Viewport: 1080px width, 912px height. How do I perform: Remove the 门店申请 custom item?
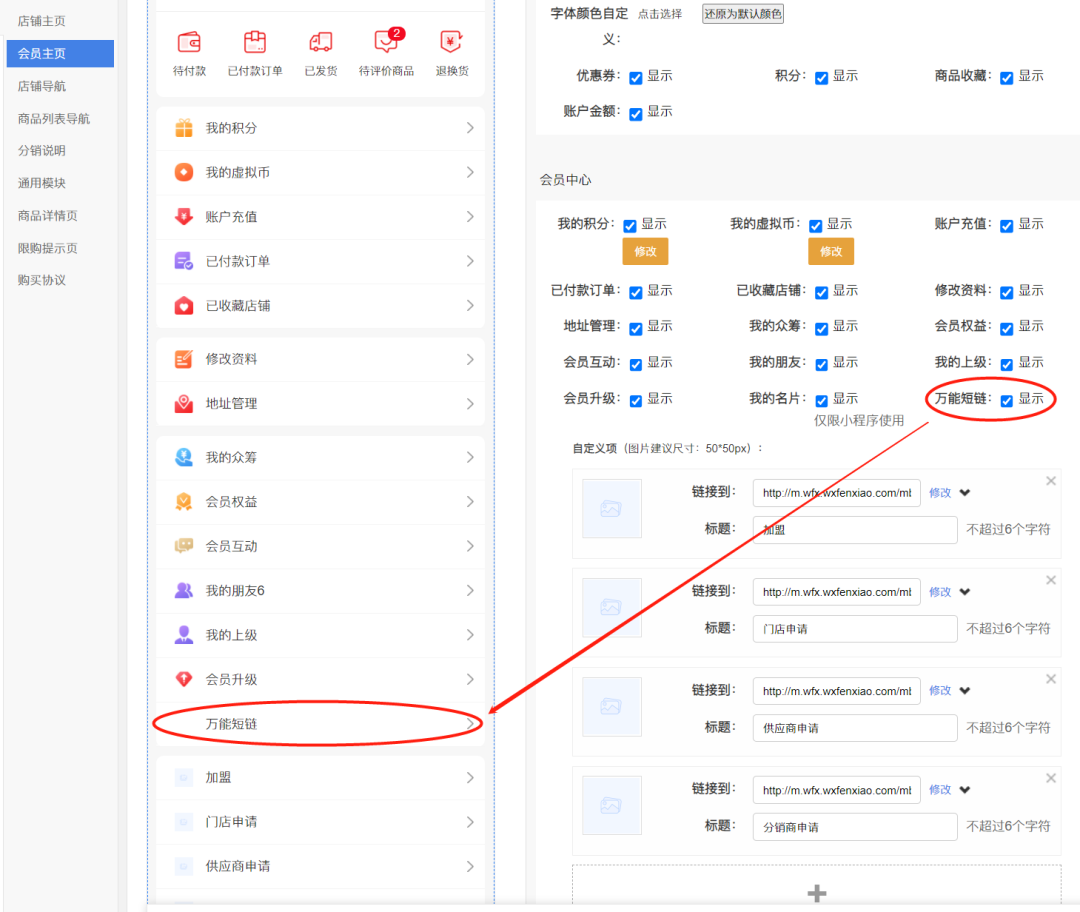click(x=1051, y=580)
